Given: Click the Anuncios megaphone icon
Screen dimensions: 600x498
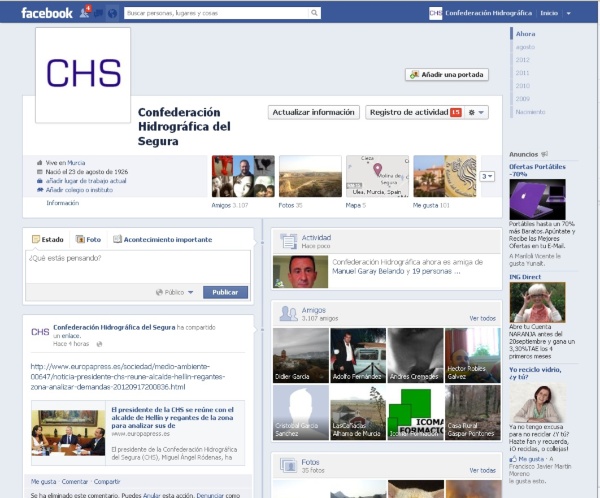Looking at the screenshot, I should point(545,154).
